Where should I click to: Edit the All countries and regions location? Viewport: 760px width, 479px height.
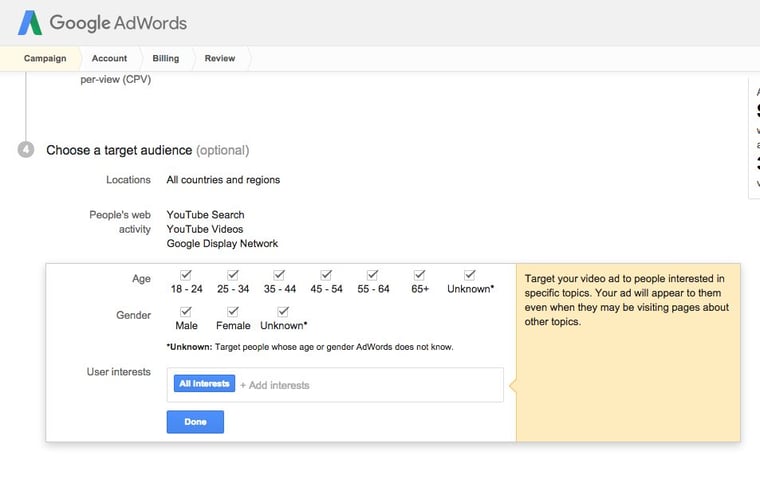(x=223, y=180)
